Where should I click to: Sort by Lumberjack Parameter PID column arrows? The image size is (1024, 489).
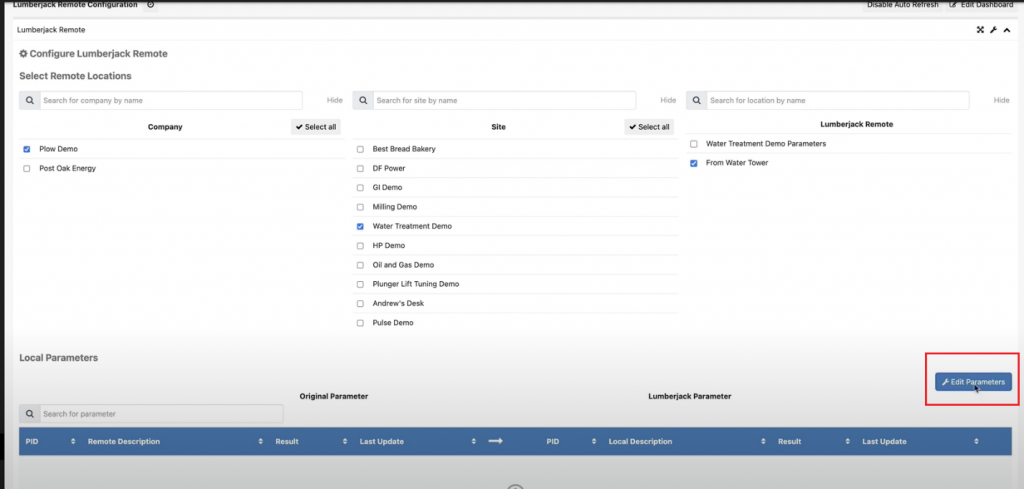(594, 441)
